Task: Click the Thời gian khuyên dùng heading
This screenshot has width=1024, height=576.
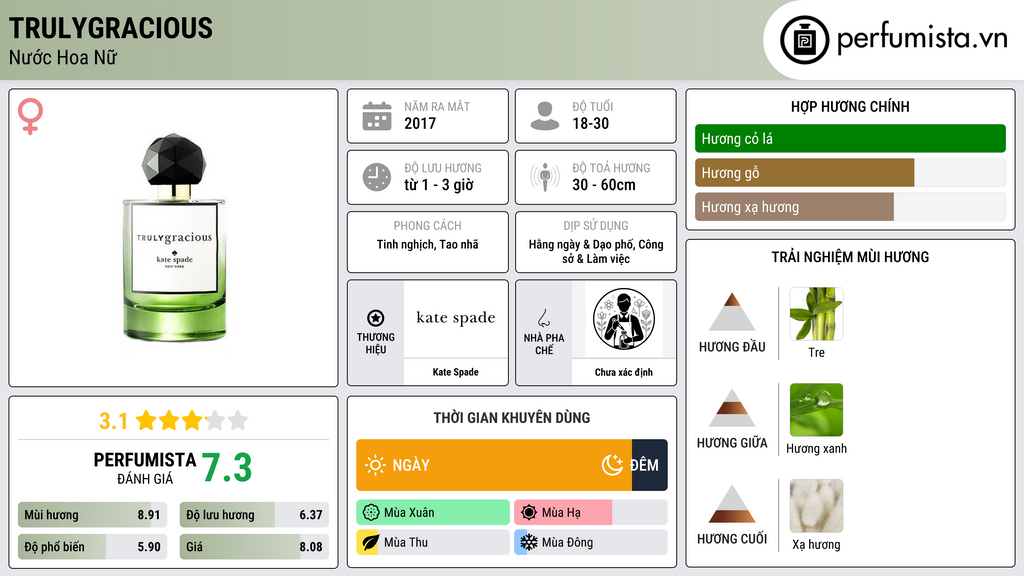Action: click(x=512, y=417)
